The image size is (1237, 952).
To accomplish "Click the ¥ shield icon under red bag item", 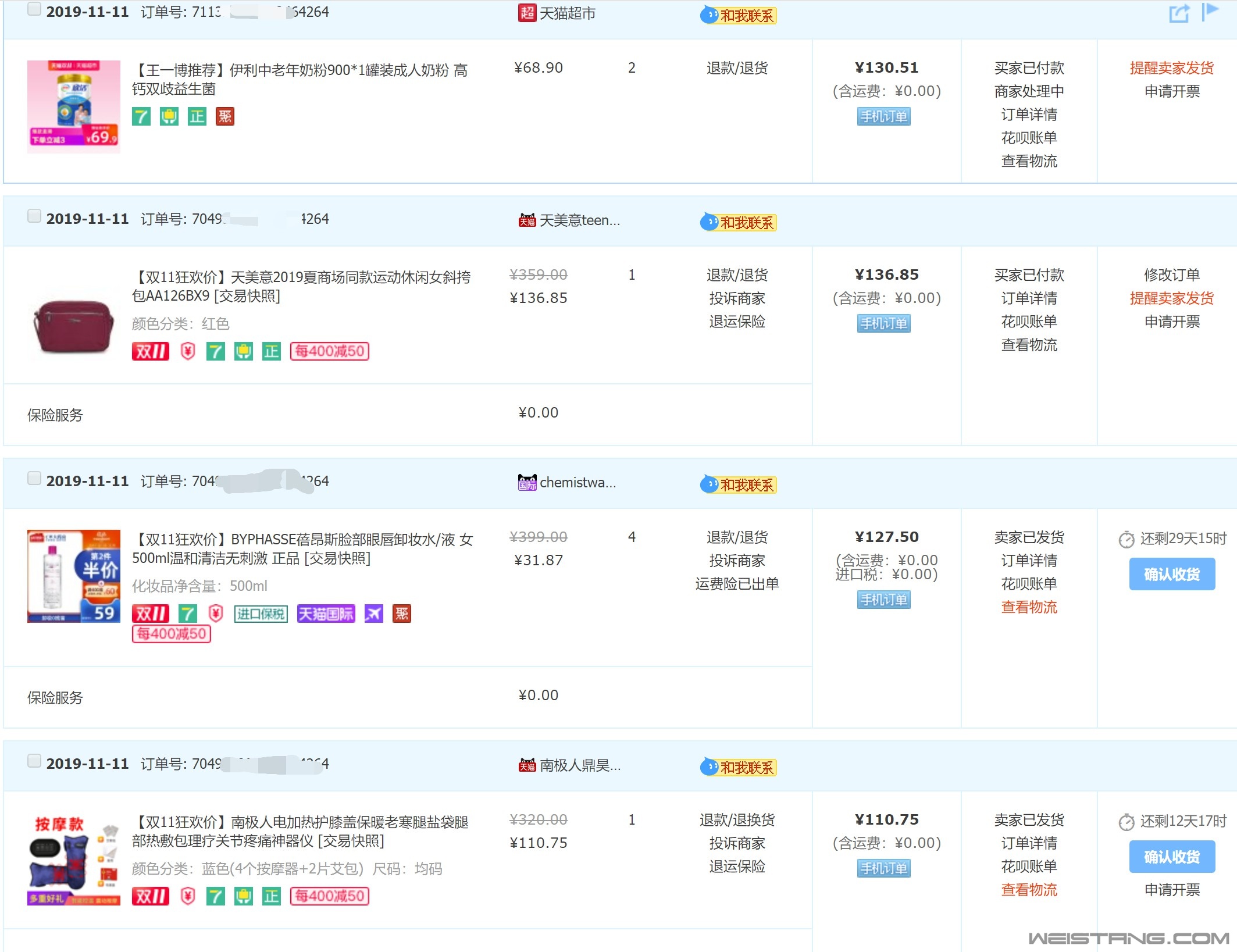I will (187, 351).
